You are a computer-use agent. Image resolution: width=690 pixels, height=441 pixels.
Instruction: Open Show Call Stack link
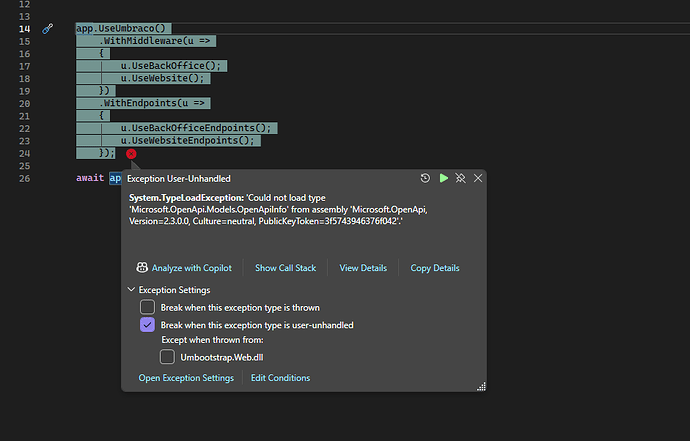tap(285, 268)
